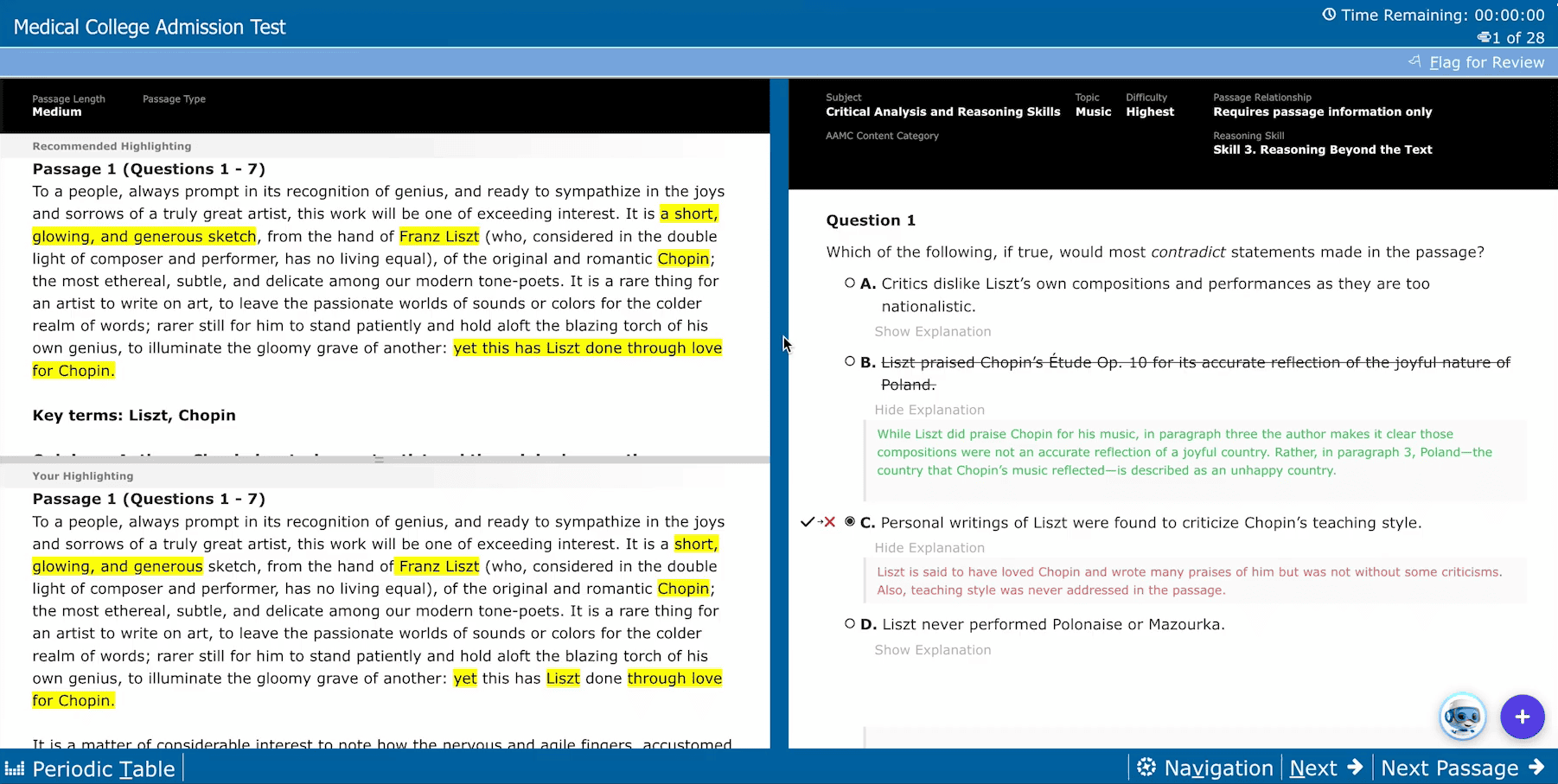
Task: Select Flag for Review
Action: (1484, 61)
